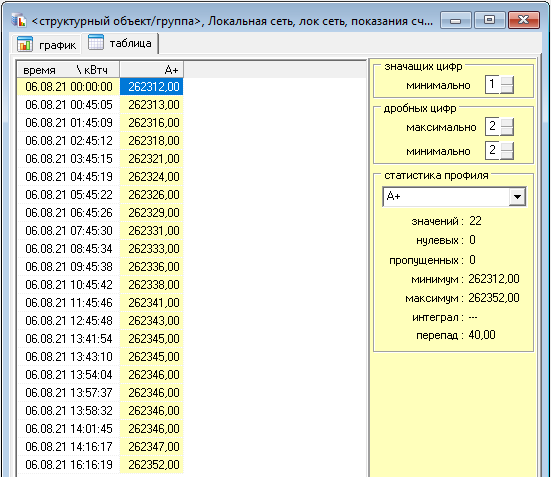This screenshot has width=551, height=477.
Task: Decrease дробных цифр максимально value
Action: coord(506,131)
